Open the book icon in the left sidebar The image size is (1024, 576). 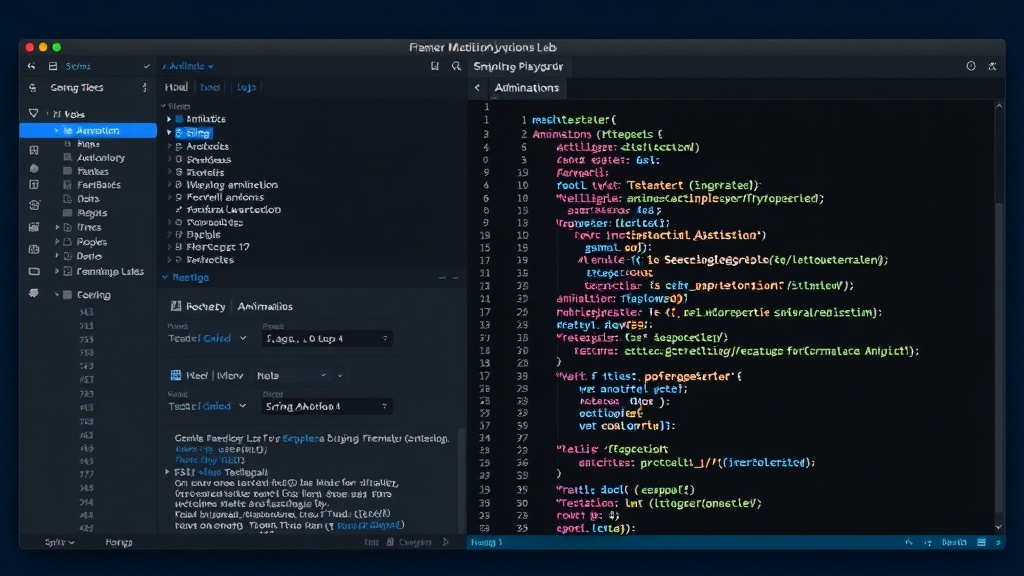coord(34,150)
